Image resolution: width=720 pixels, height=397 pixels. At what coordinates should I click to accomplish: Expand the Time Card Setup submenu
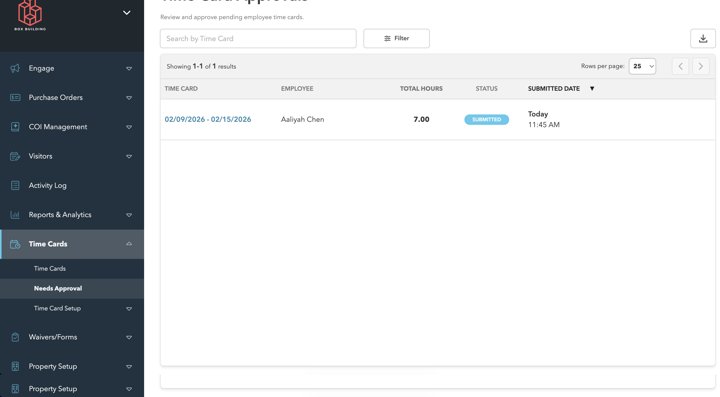click(129, 309)
